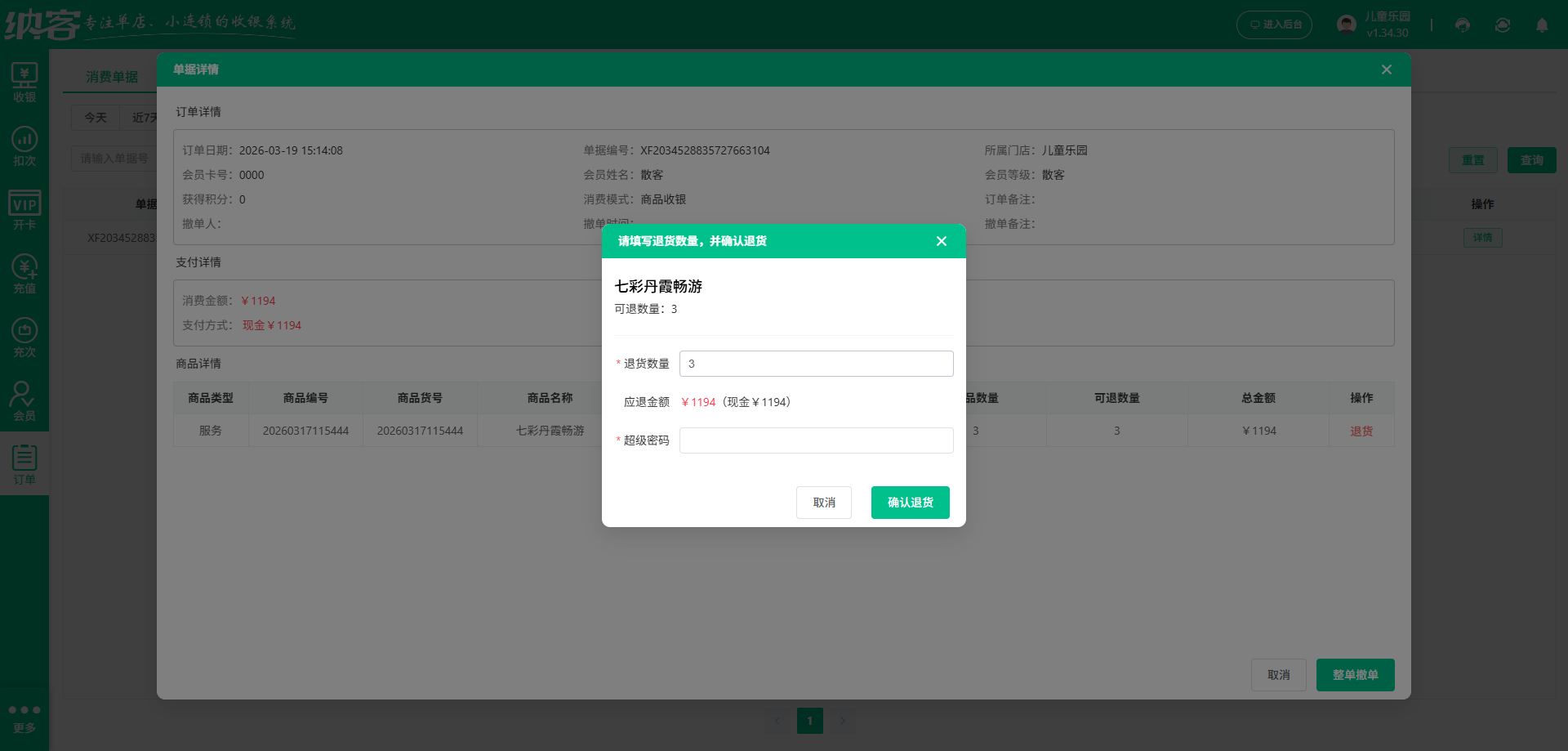
Task: Click the 充值 recharge sidebar icon
Action: click(24, 274)
